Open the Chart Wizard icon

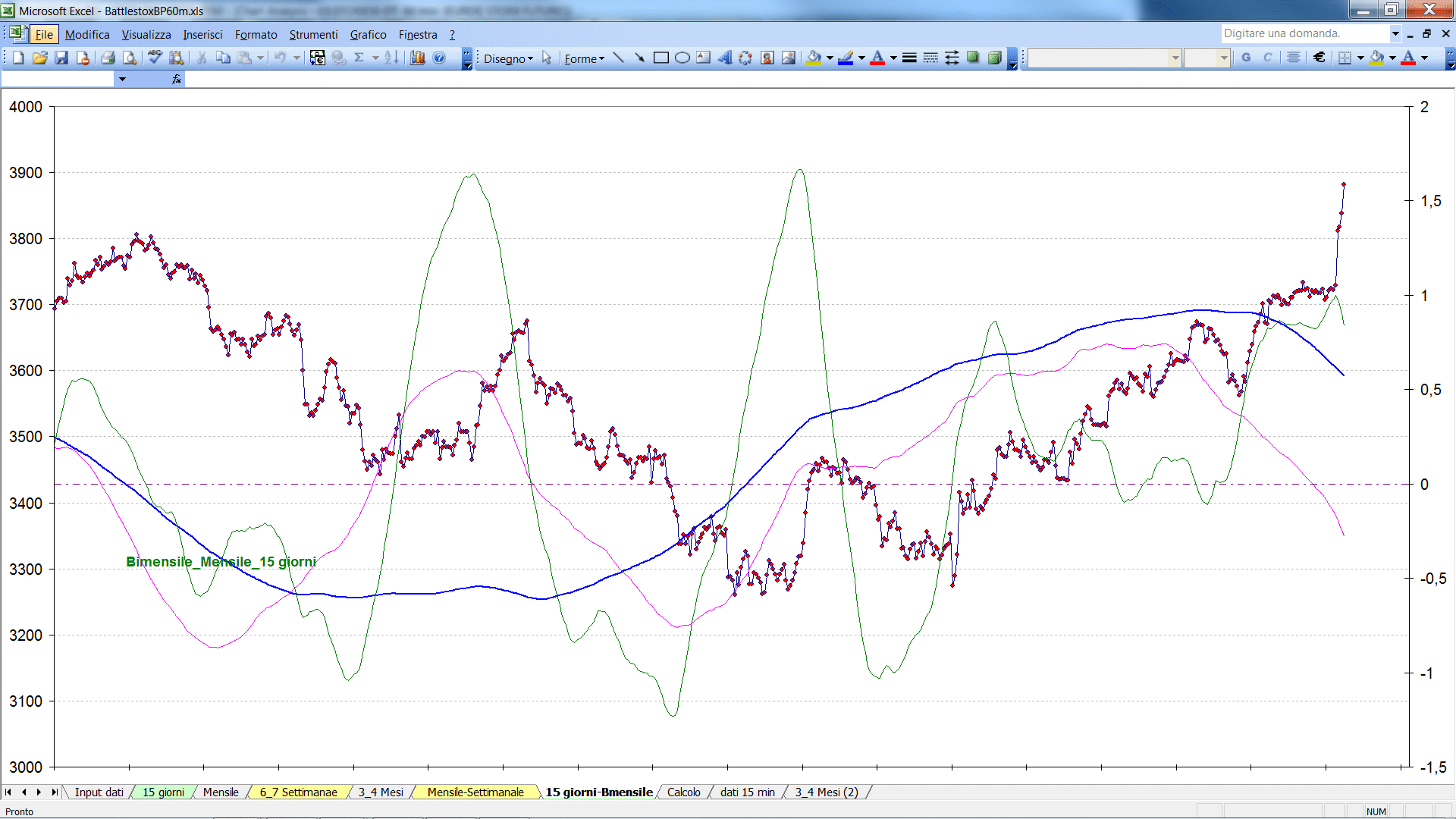pyautogui.click(x=417, y=58)
